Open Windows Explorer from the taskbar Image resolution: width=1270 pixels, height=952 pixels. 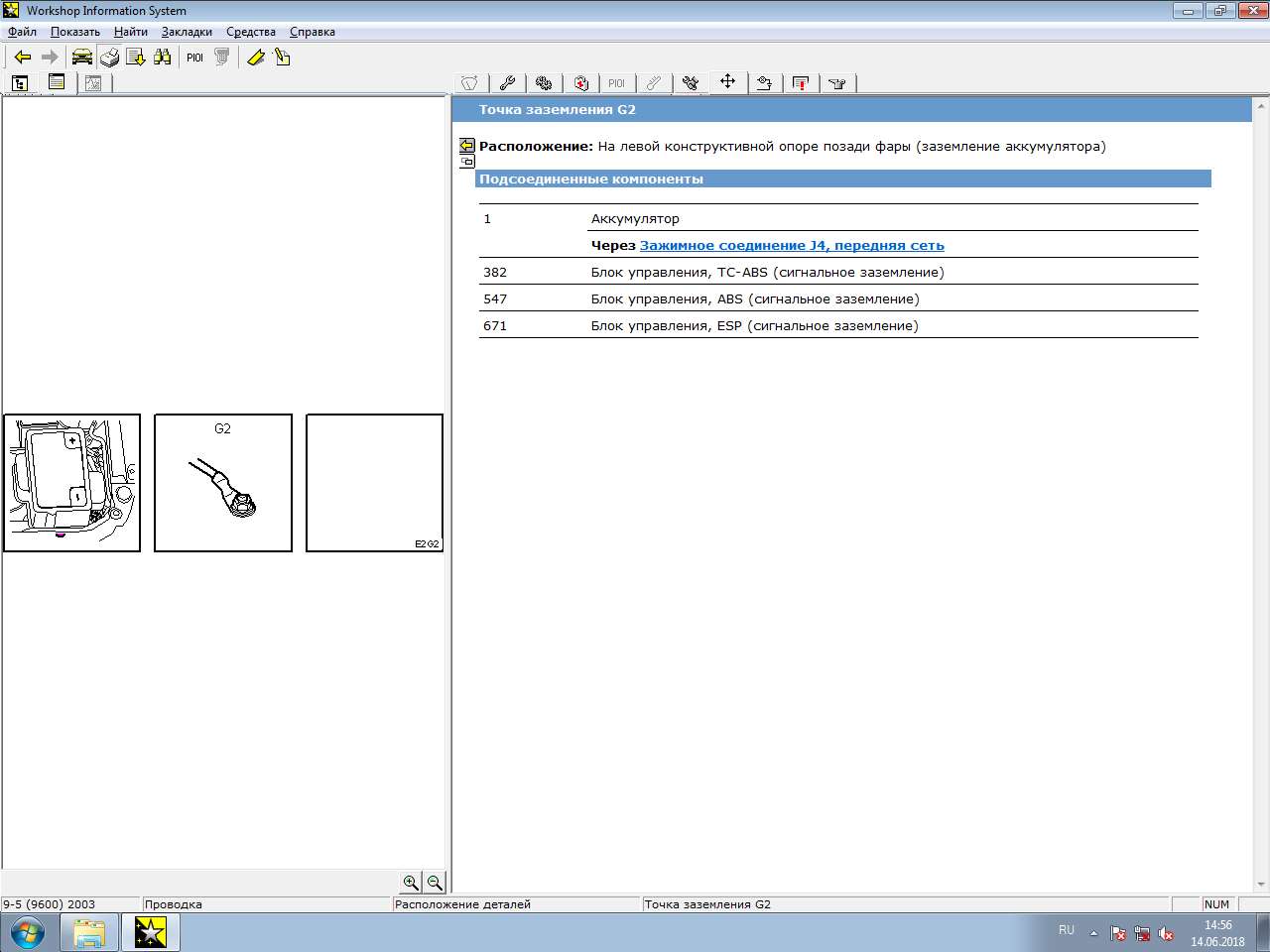[89, 932]
